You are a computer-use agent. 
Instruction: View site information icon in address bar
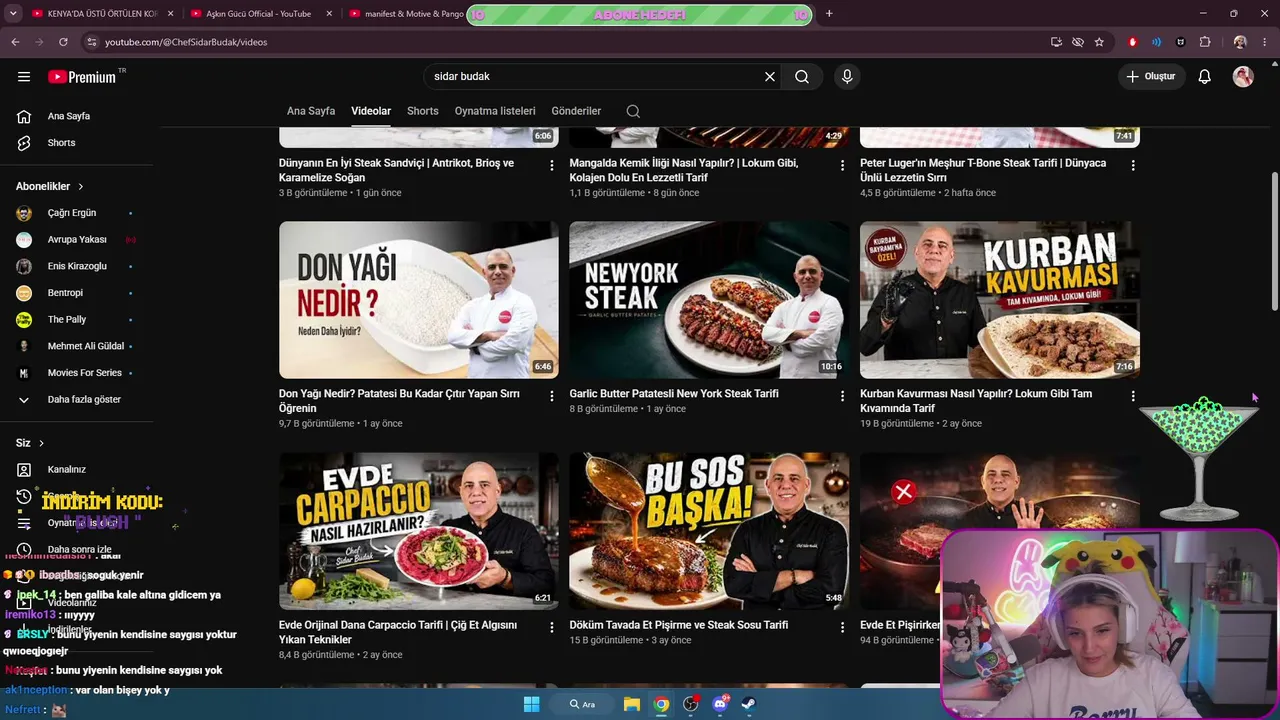[x=92, y=42]
